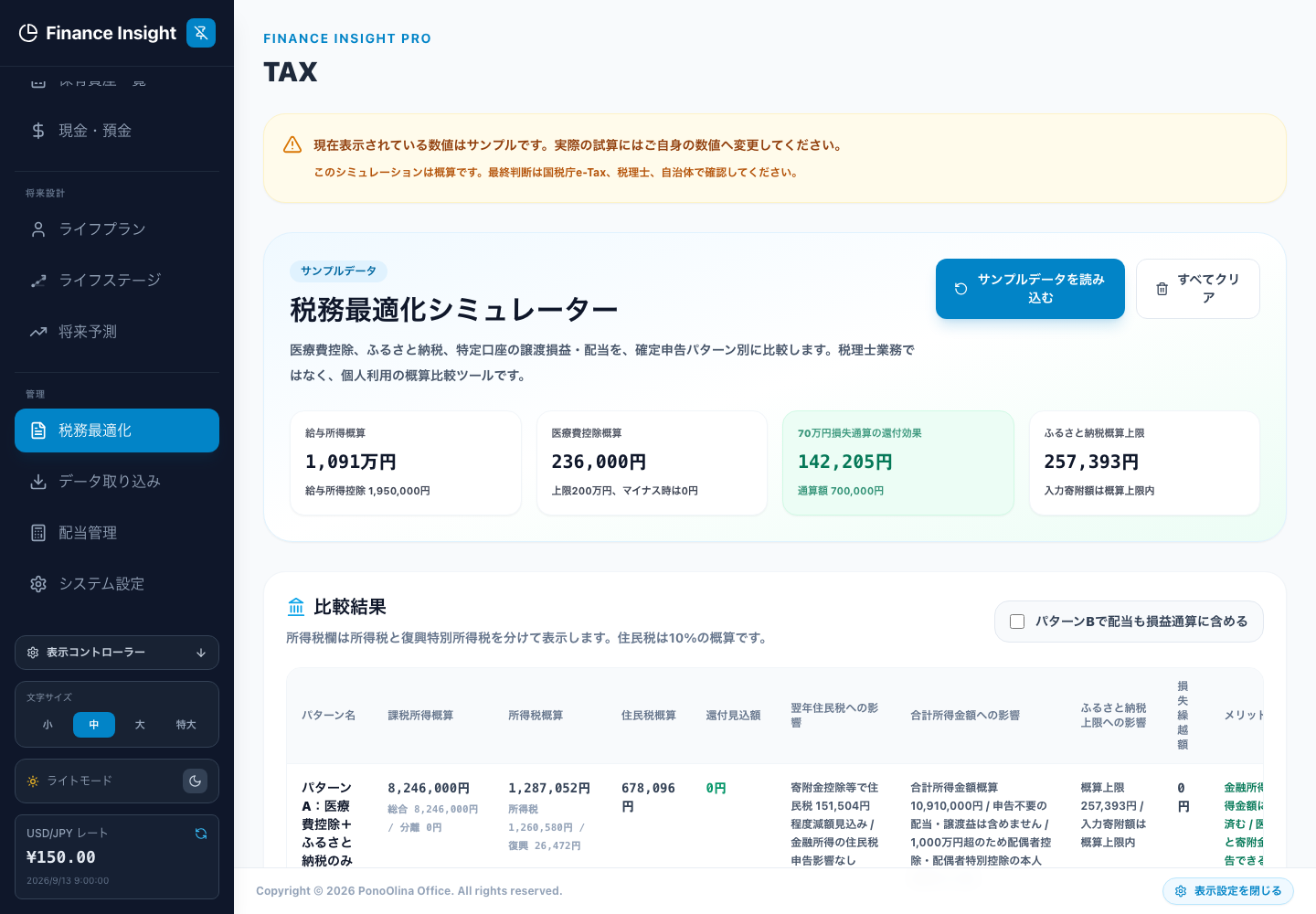This screenshot has width=1316, height=914.
Task: Select font size 中
Action: click(94, 725)
